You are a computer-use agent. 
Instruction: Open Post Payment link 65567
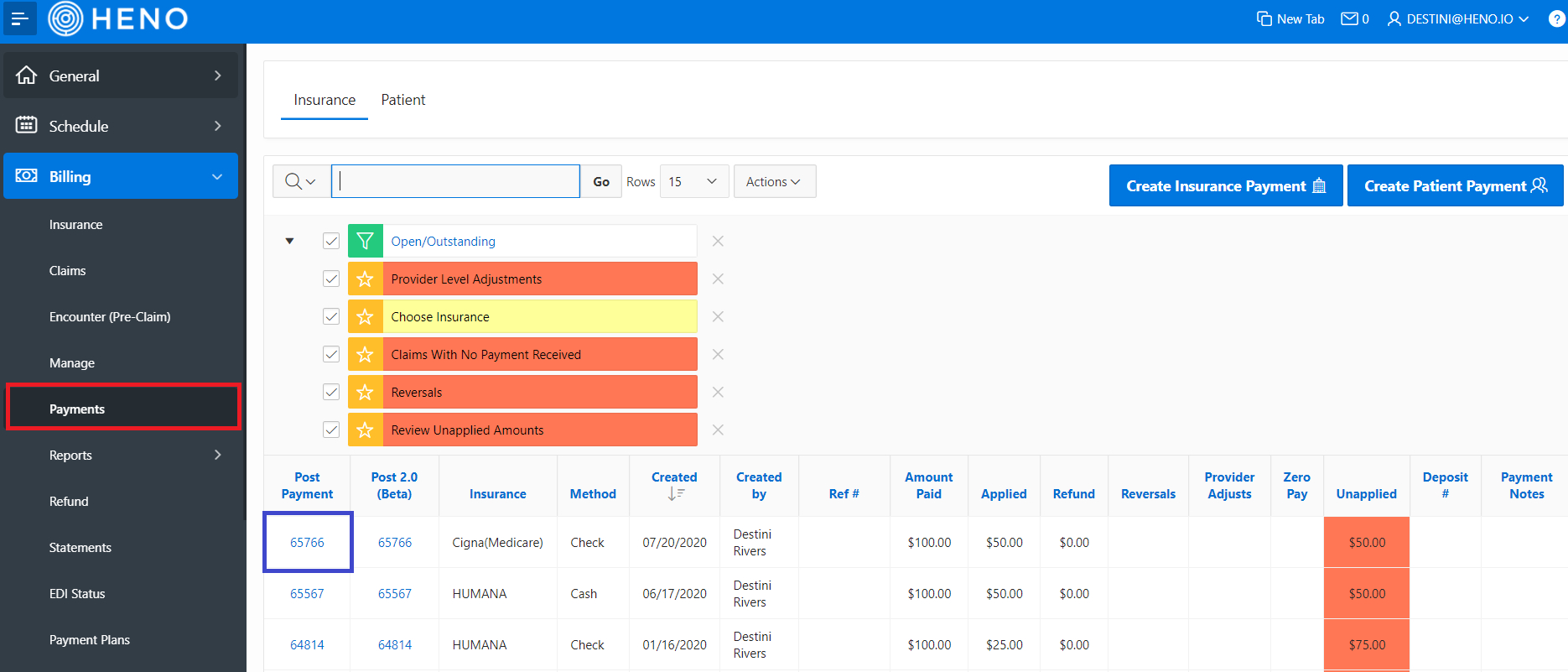pos(307,593)
